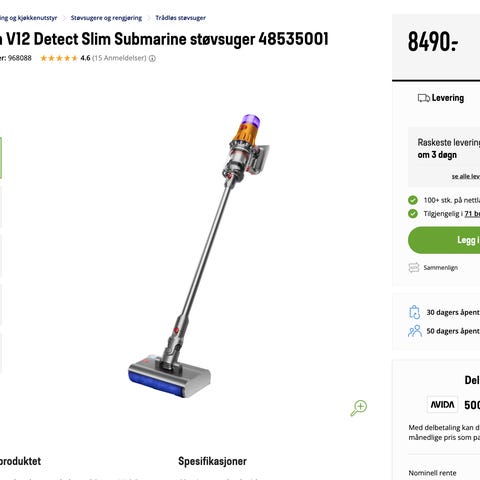Click the green checkmark beside Tilgjengelig
This screenshot has width=480, height=480.
(413, 214)
